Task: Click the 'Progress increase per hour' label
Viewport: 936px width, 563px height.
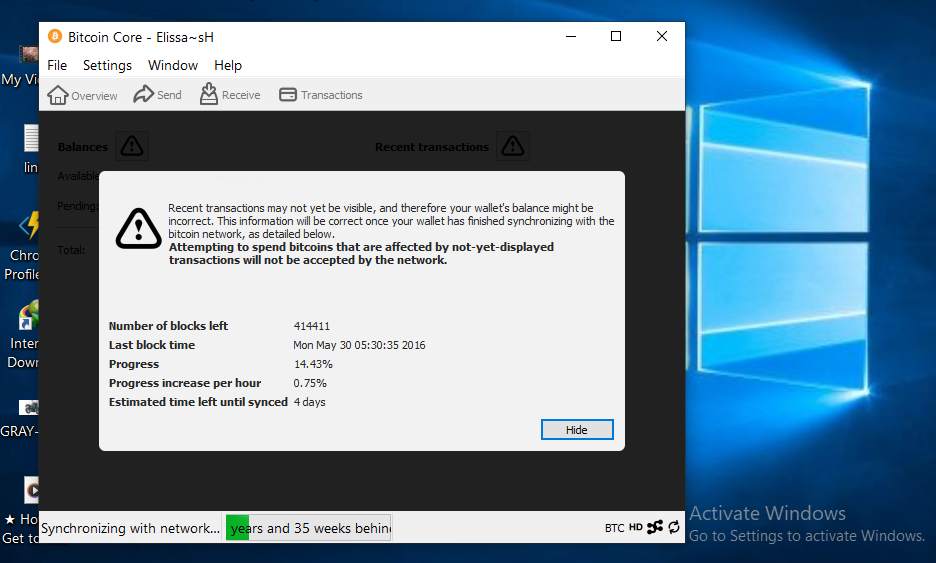Action: [185, 383]
